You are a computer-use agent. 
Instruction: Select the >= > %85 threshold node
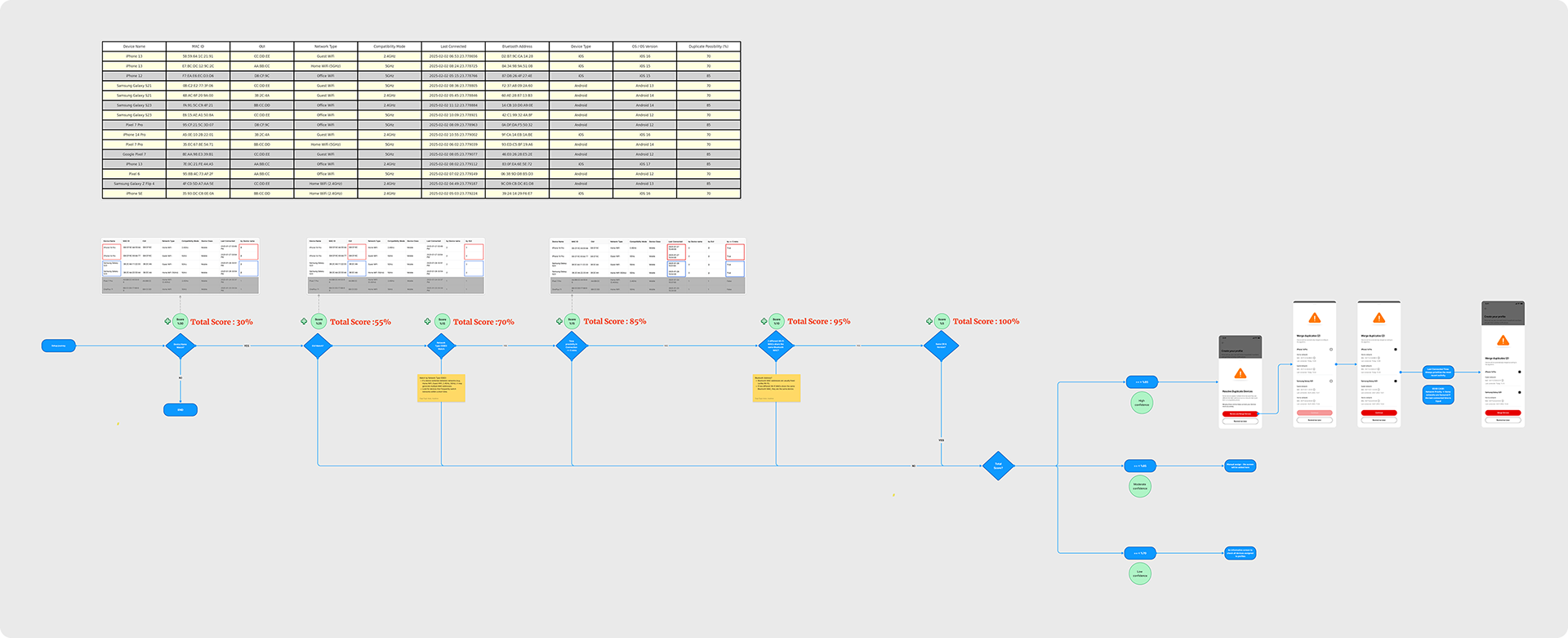[1141, 381]
